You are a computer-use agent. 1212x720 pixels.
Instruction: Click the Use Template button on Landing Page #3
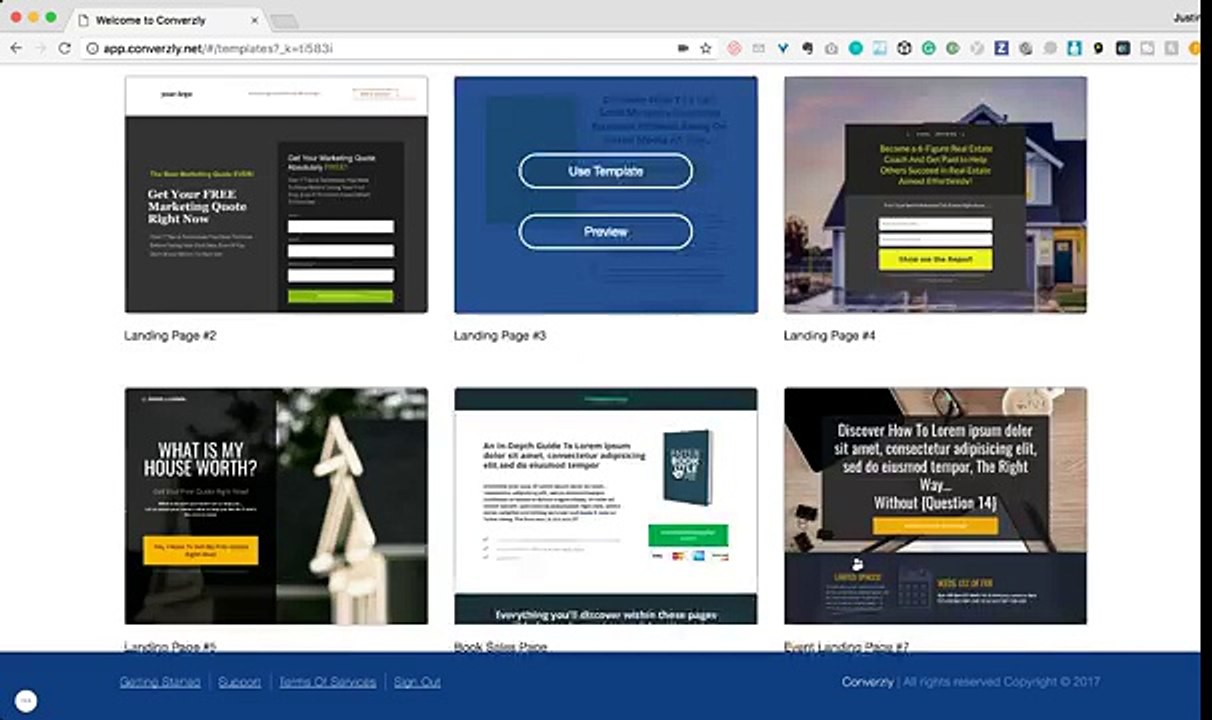605,171
